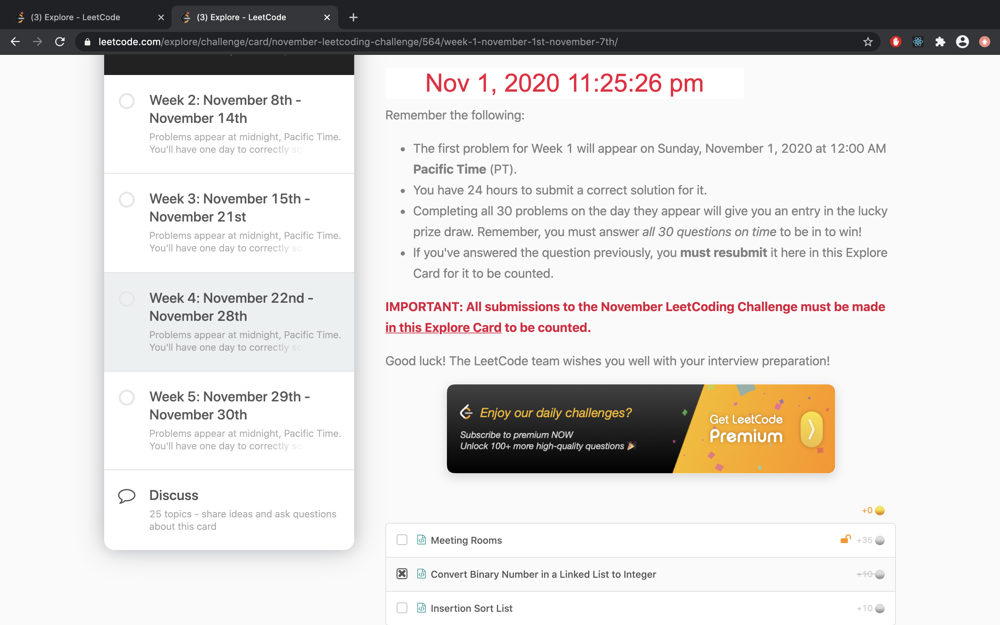Click the orange icon right of the profile avatar
This screenshot has width=1000, height=625.
click(985, 41)
